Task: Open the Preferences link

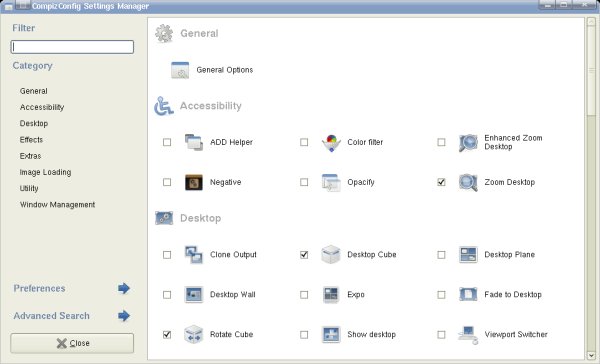Action: 39,288
